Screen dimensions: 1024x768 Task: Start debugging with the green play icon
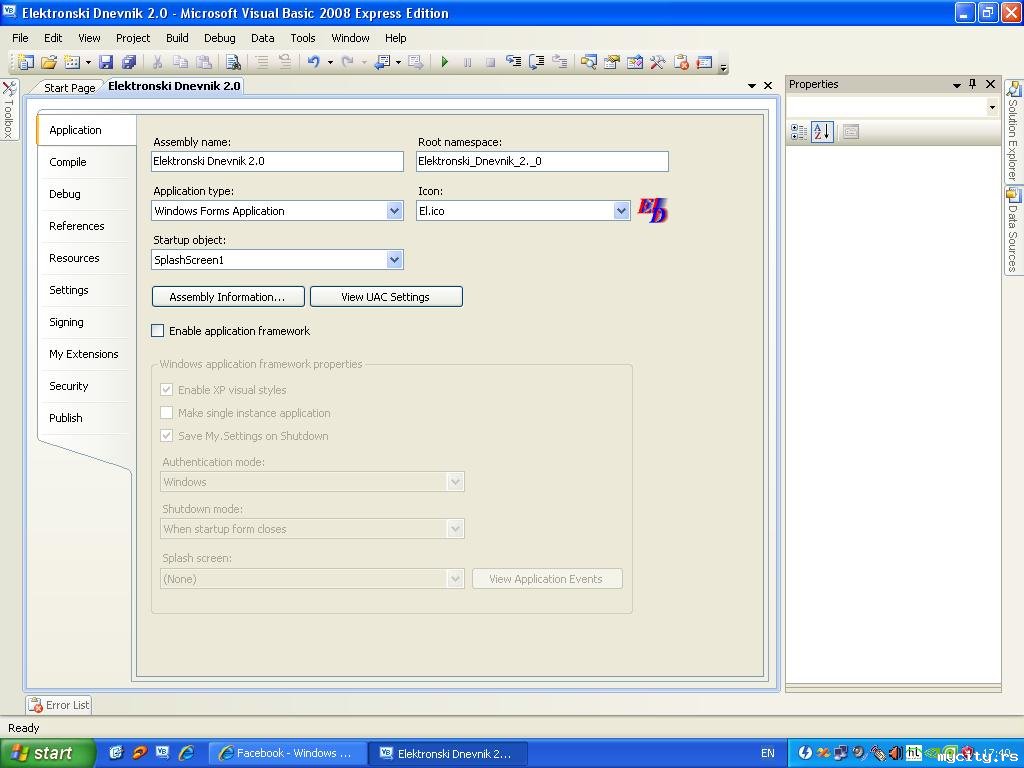[445, 62]
